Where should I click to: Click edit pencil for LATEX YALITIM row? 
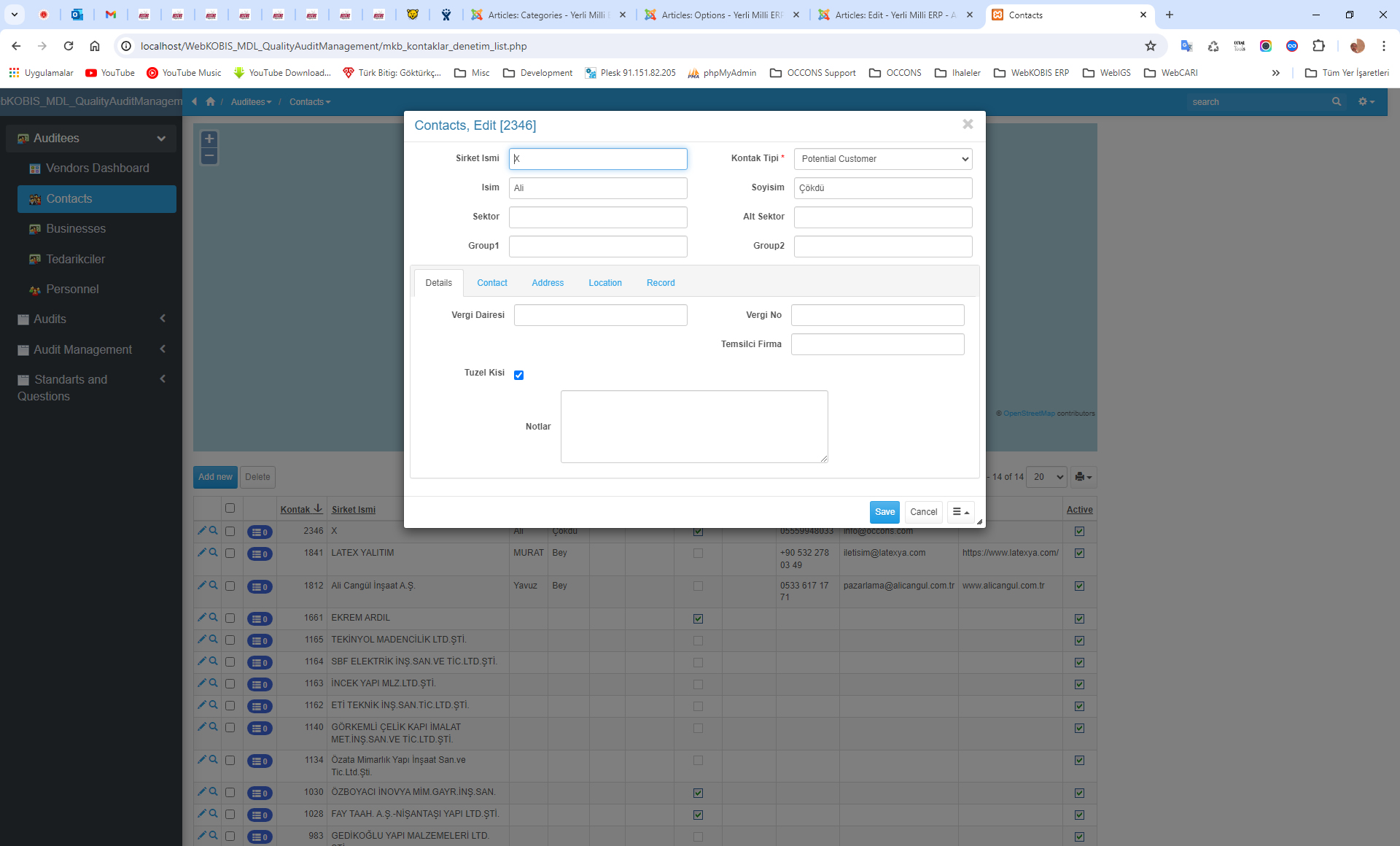coord(202,552)
